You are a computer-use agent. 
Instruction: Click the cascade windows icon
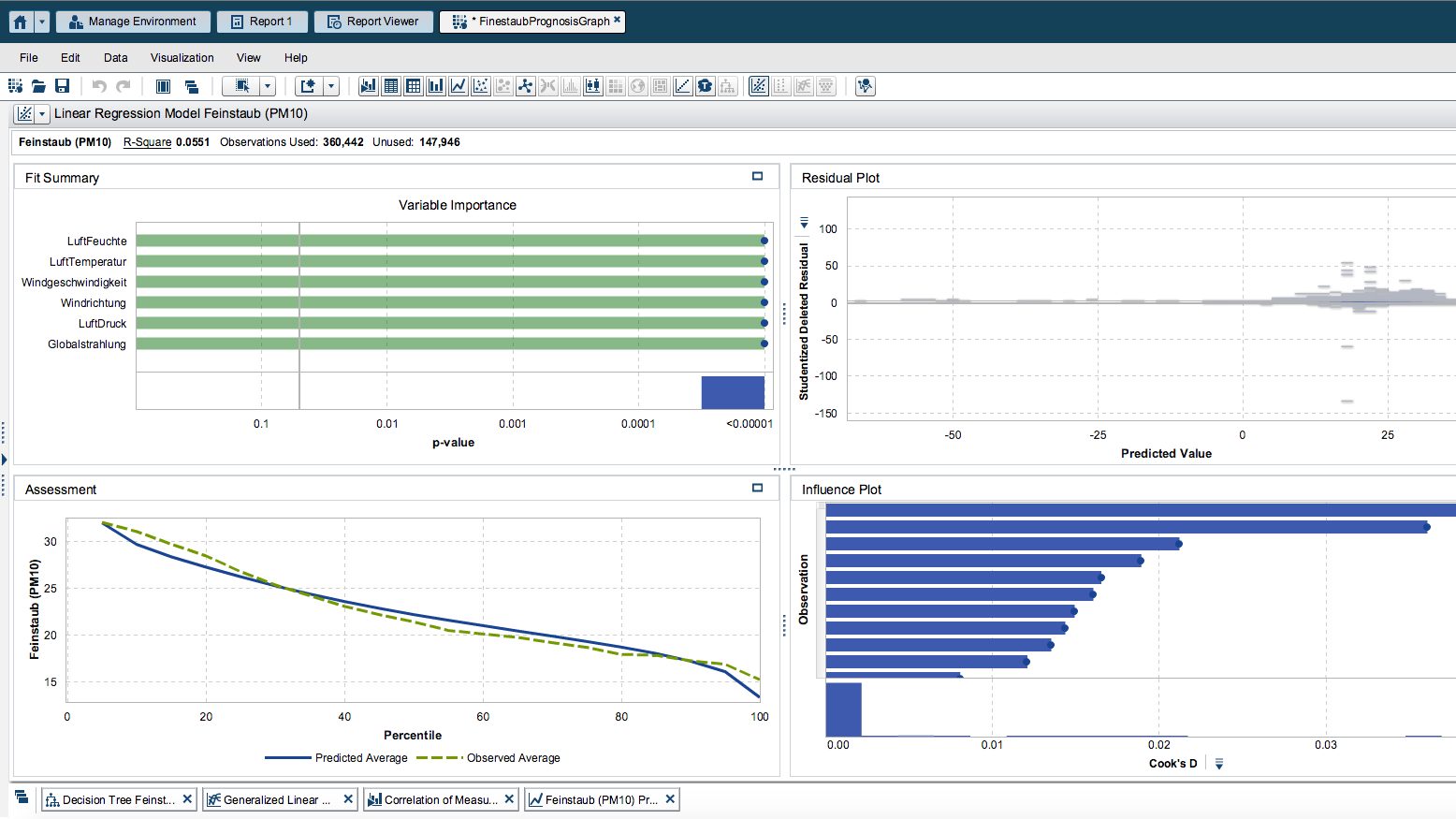pyautogui.click(x=192, y=86)
